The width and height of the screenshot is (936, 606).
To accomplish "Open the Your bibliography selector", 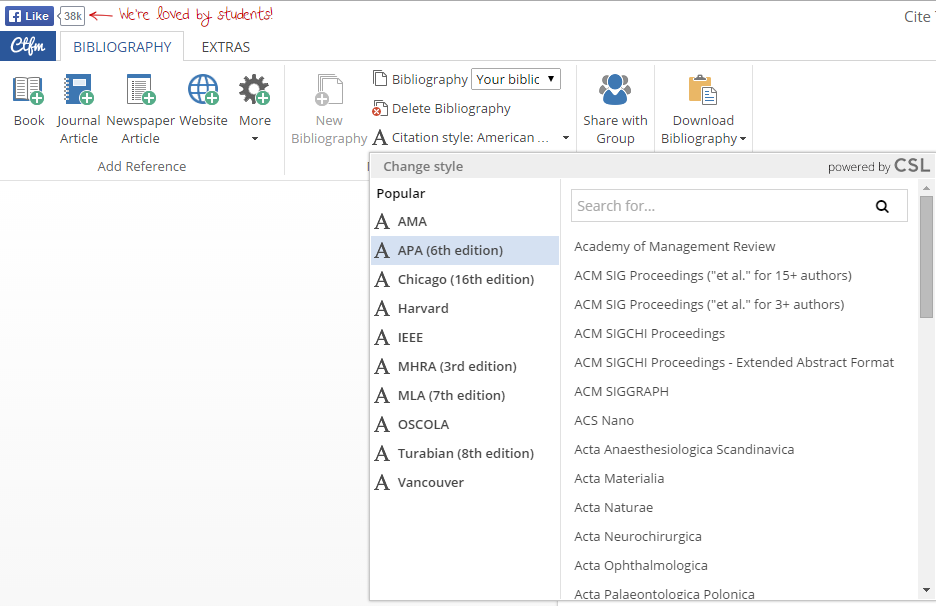I will [516, 79].
